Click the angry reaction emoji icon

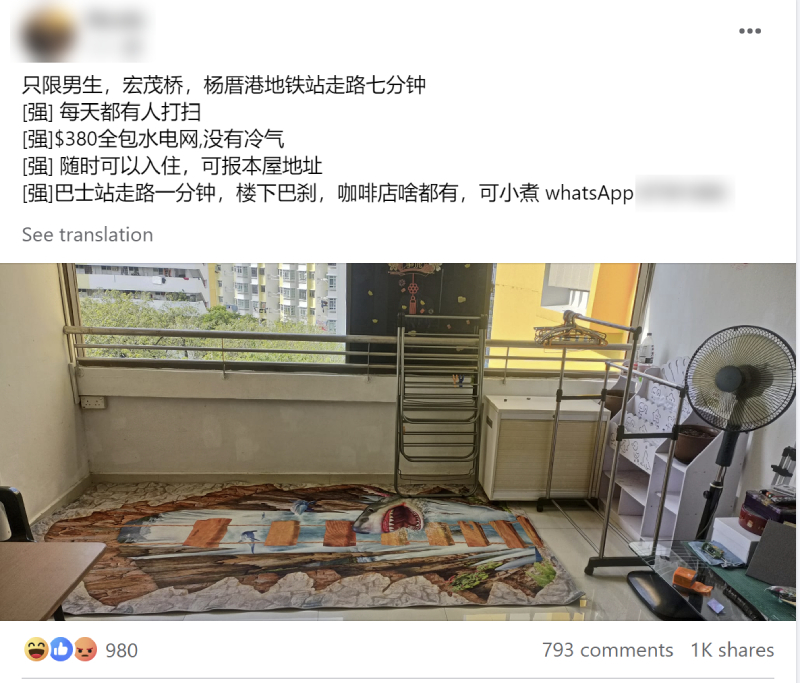(86, 650)
